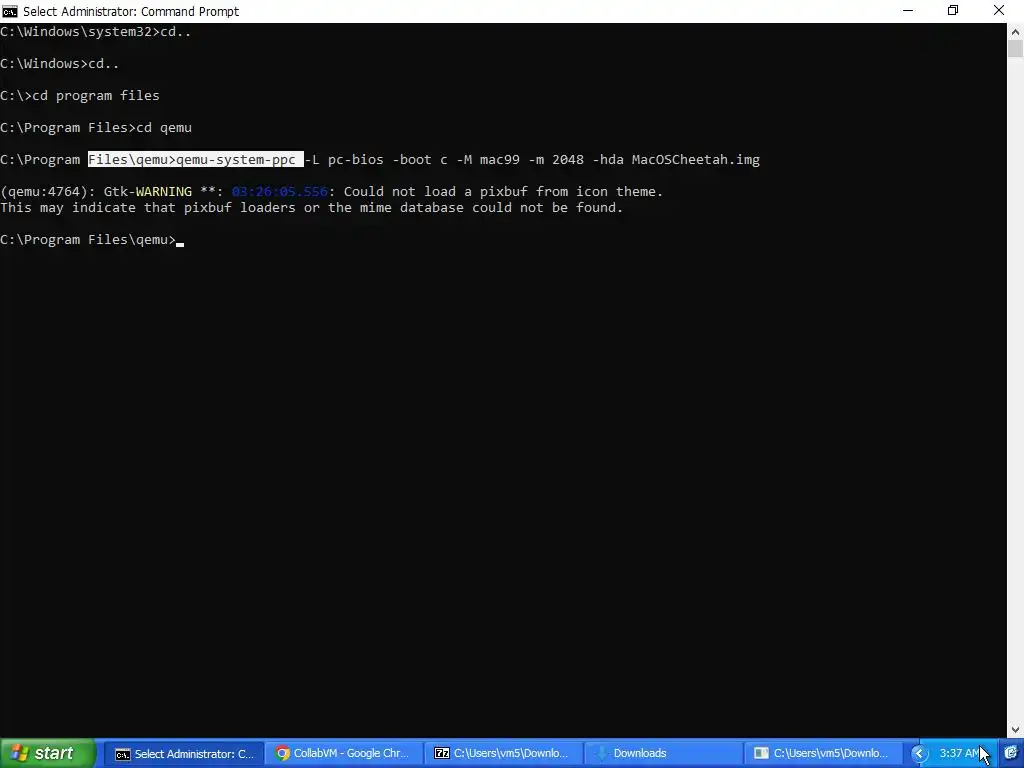Switch to CollabVM Google Chrome taskbar item
Screen dimensions: 1024x768
[343, 753]
